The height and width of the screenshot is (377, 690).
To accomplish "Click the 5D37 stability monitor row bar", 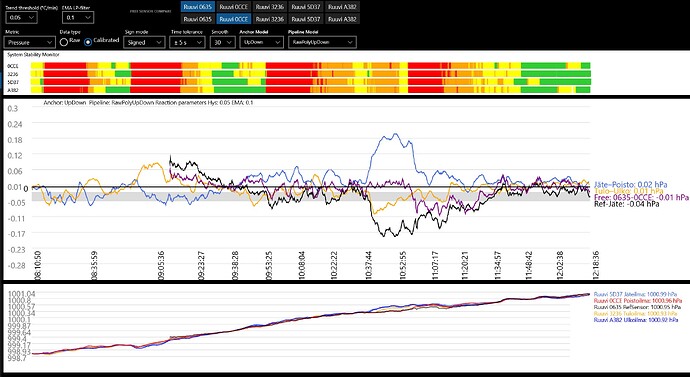I will coord(310,82).
